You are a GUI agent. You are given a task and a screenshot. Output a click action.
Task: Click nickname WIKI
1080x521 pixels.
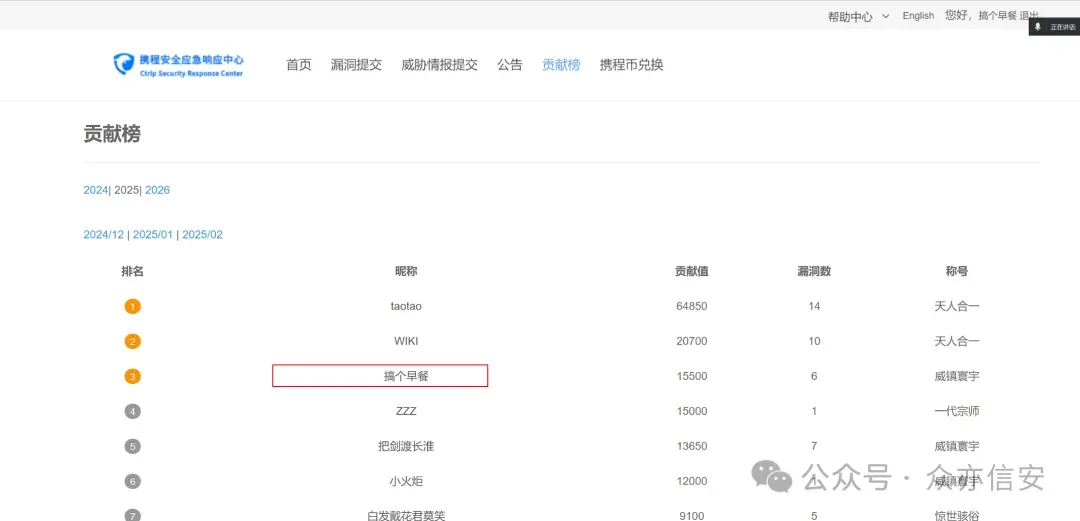click(x=406, y=341)
